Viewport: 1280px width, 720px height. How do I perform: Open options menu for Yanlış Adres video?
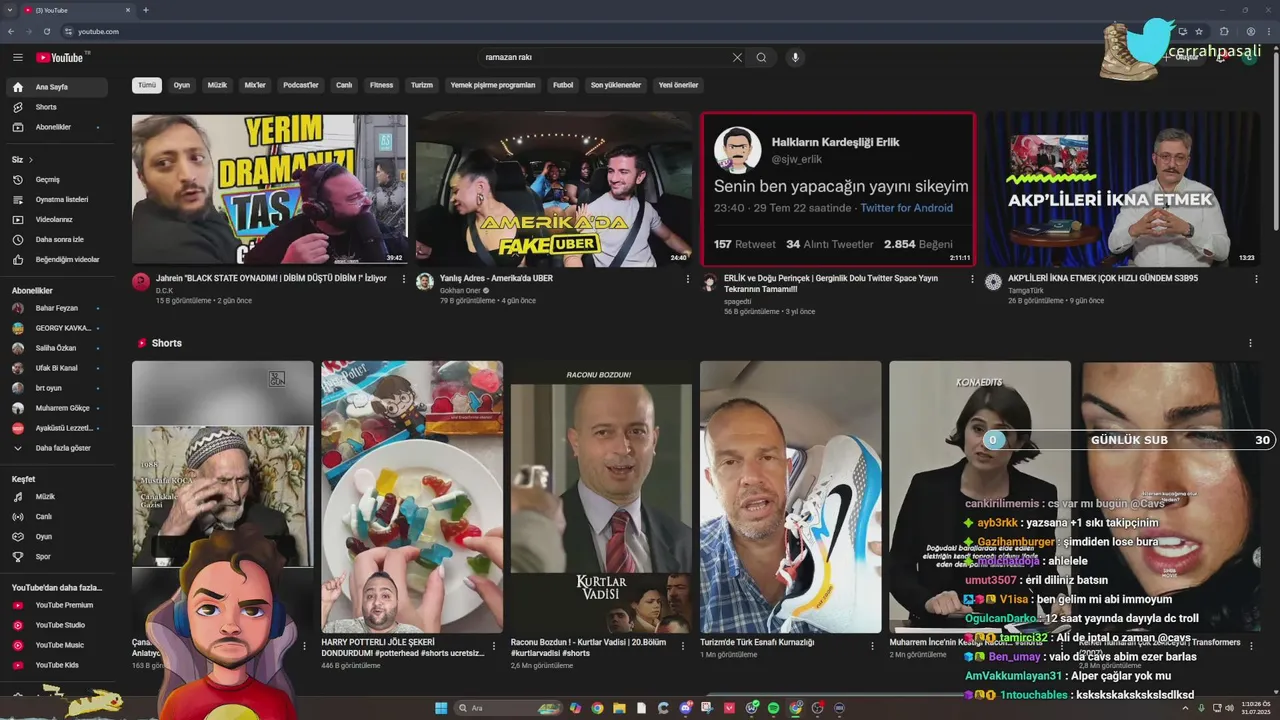[x=688, y=279]
